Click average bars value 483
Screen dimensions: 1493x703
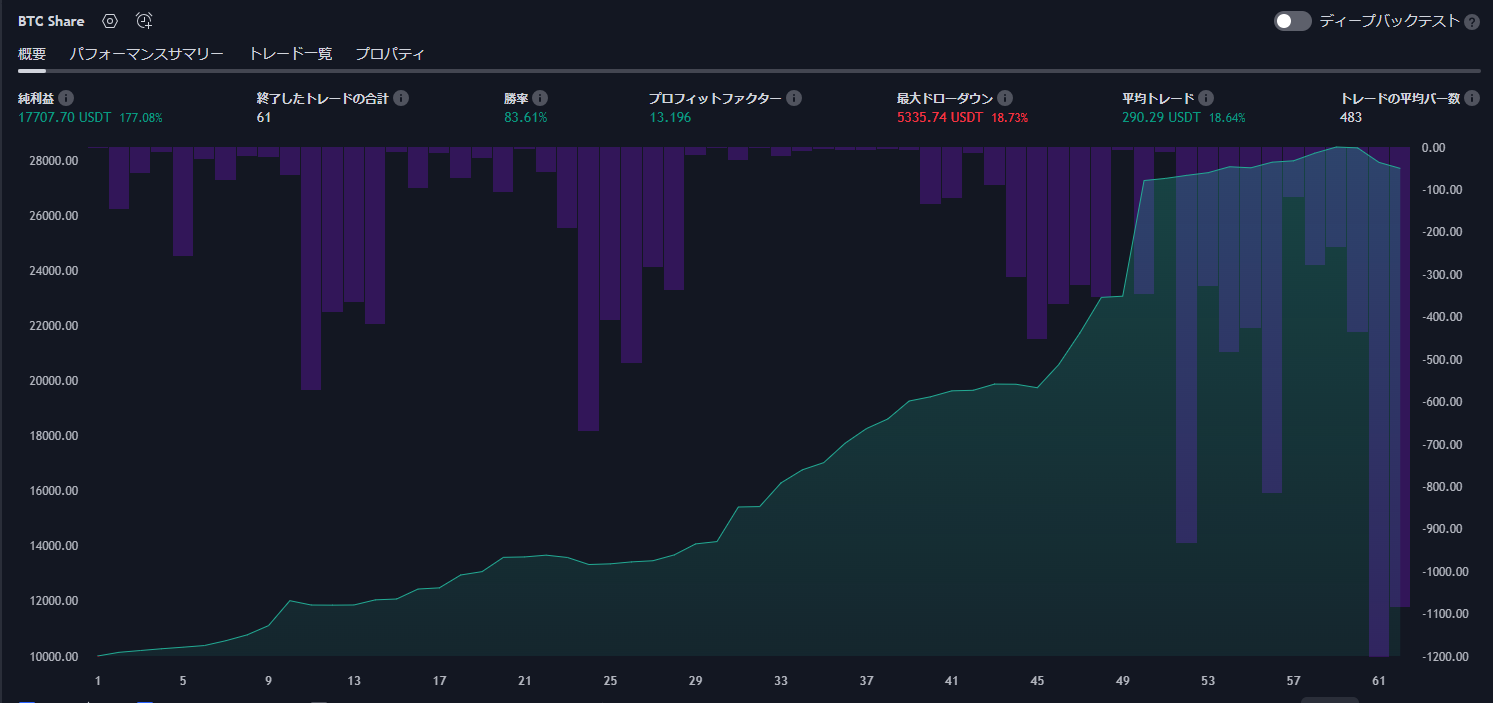pyautogui.click(x=1351, y=117)
